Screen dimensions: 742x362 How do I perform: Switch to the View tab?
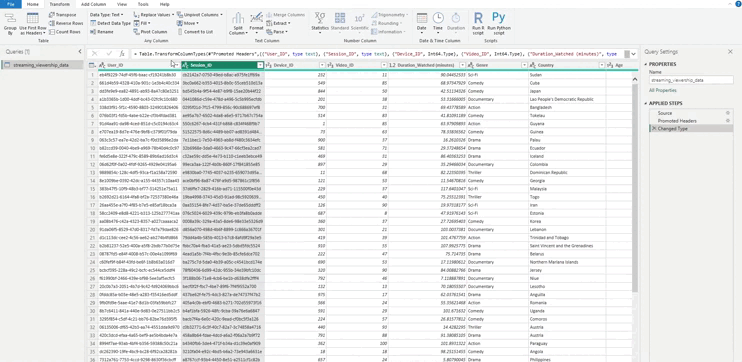(122, 4)
